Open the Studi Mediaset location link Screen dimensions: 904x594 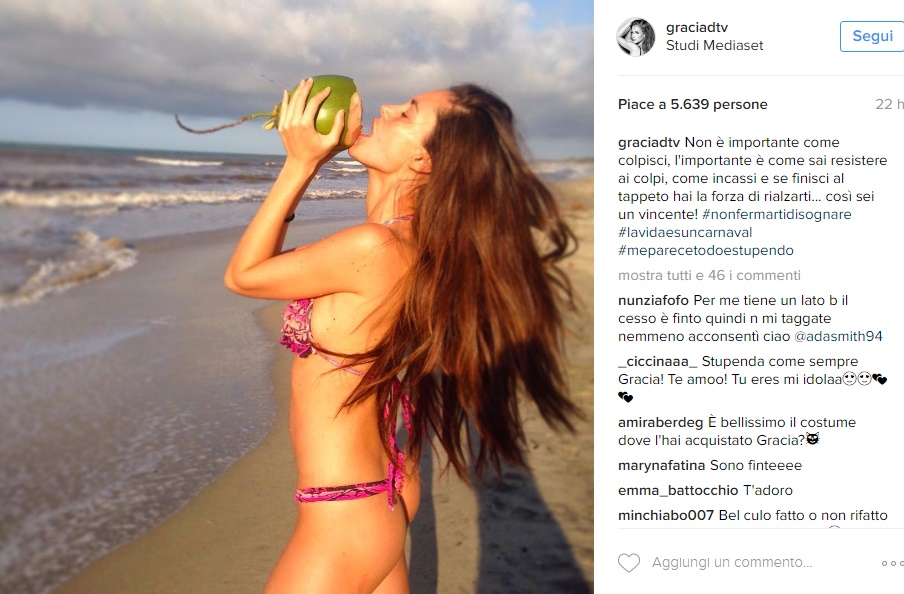pos(714,46)
